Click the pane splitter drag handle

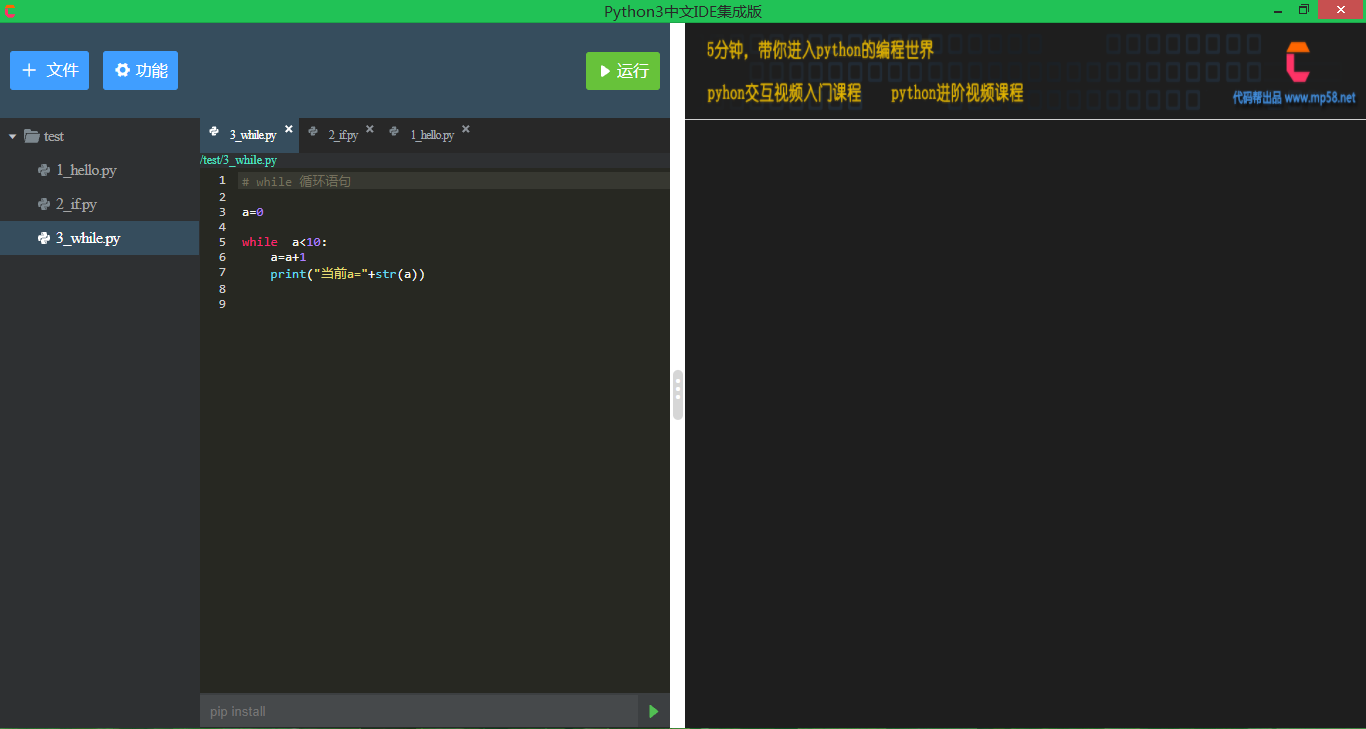pos(678,394)
